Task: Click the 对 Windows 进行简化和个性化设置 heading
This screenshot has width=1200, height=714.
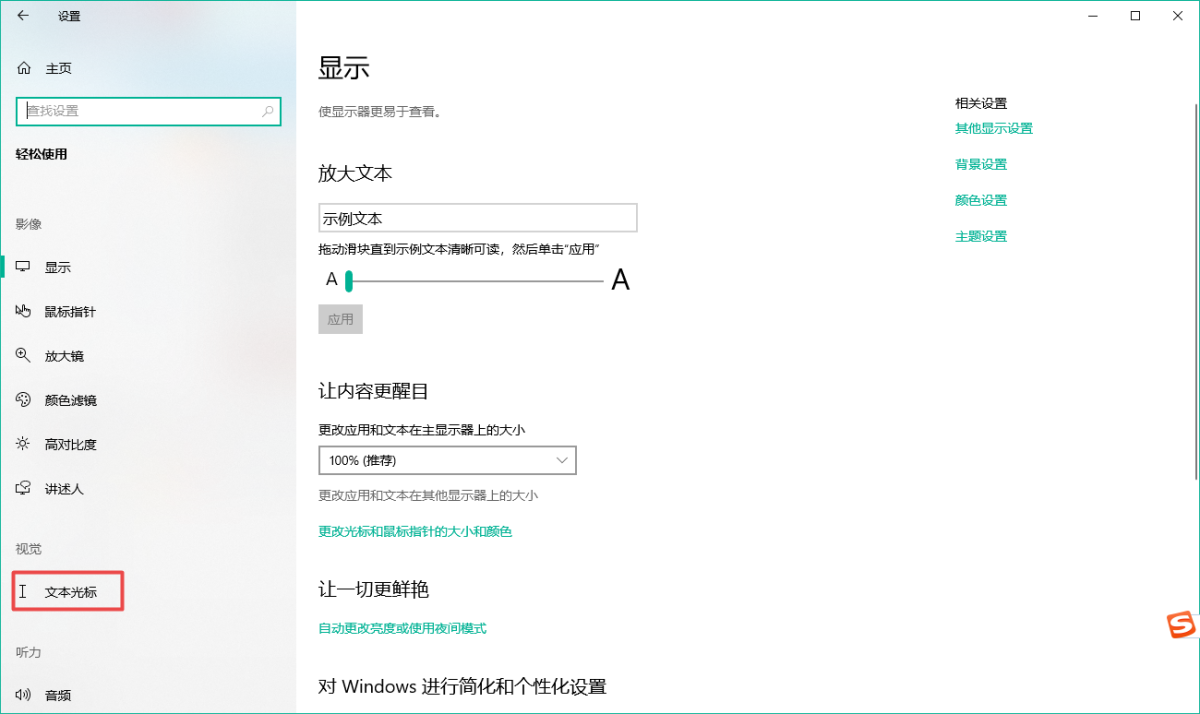Action: point(462,687)
